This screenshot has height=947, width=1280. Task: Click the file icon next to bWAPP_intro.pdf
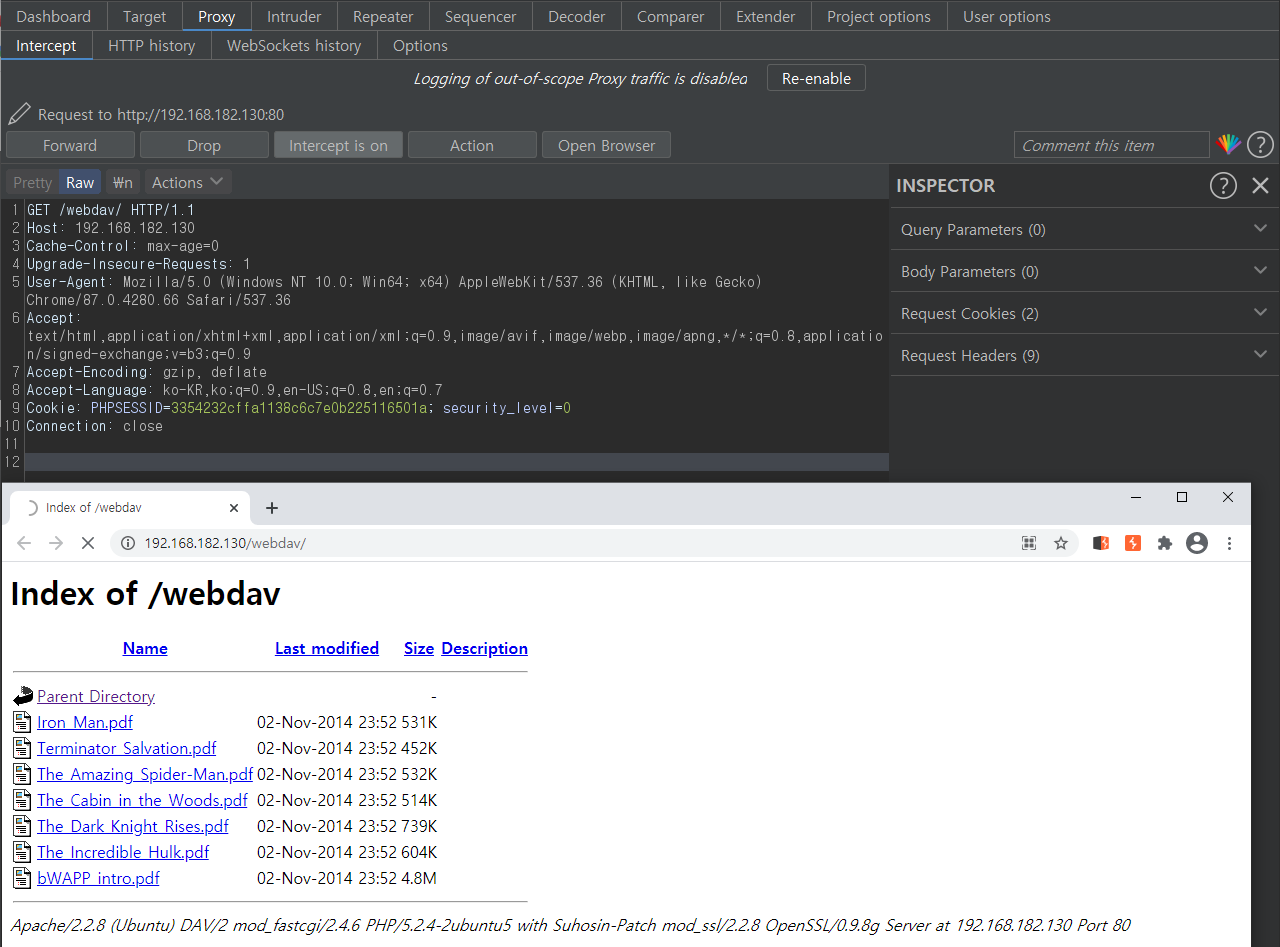pyautogui.click(x=22, y=878)
